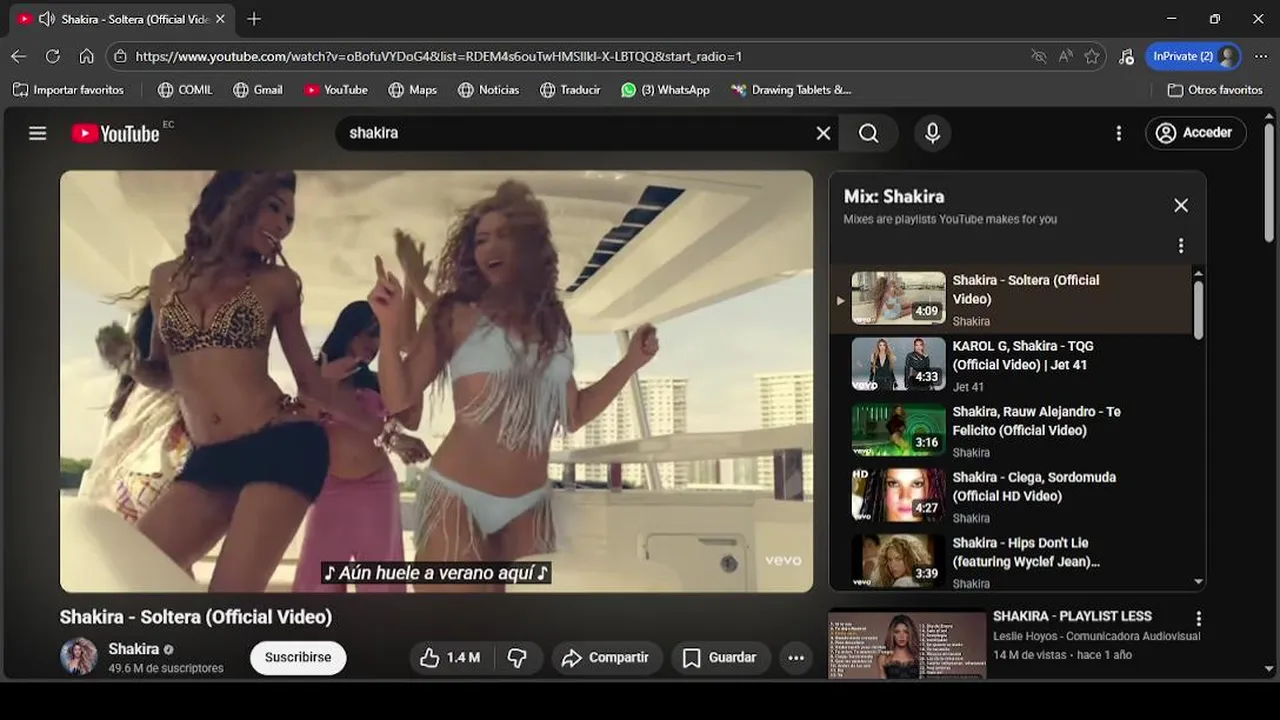Click the video player area

point(436,381)
